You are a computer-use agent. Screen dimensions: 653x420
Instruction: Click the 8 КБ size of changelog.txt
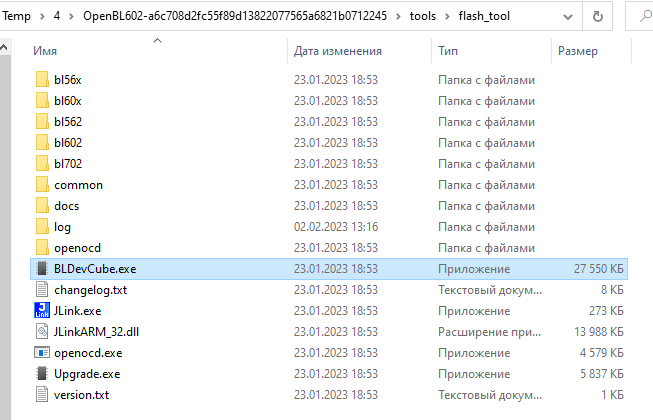[x=612, y=290]
